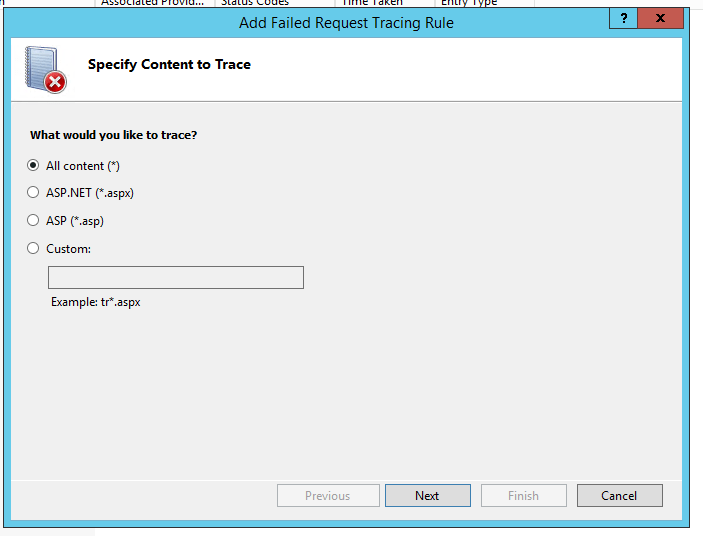Click inside the Custom content text field
The image size is (703, 536).
coord(175,278)
